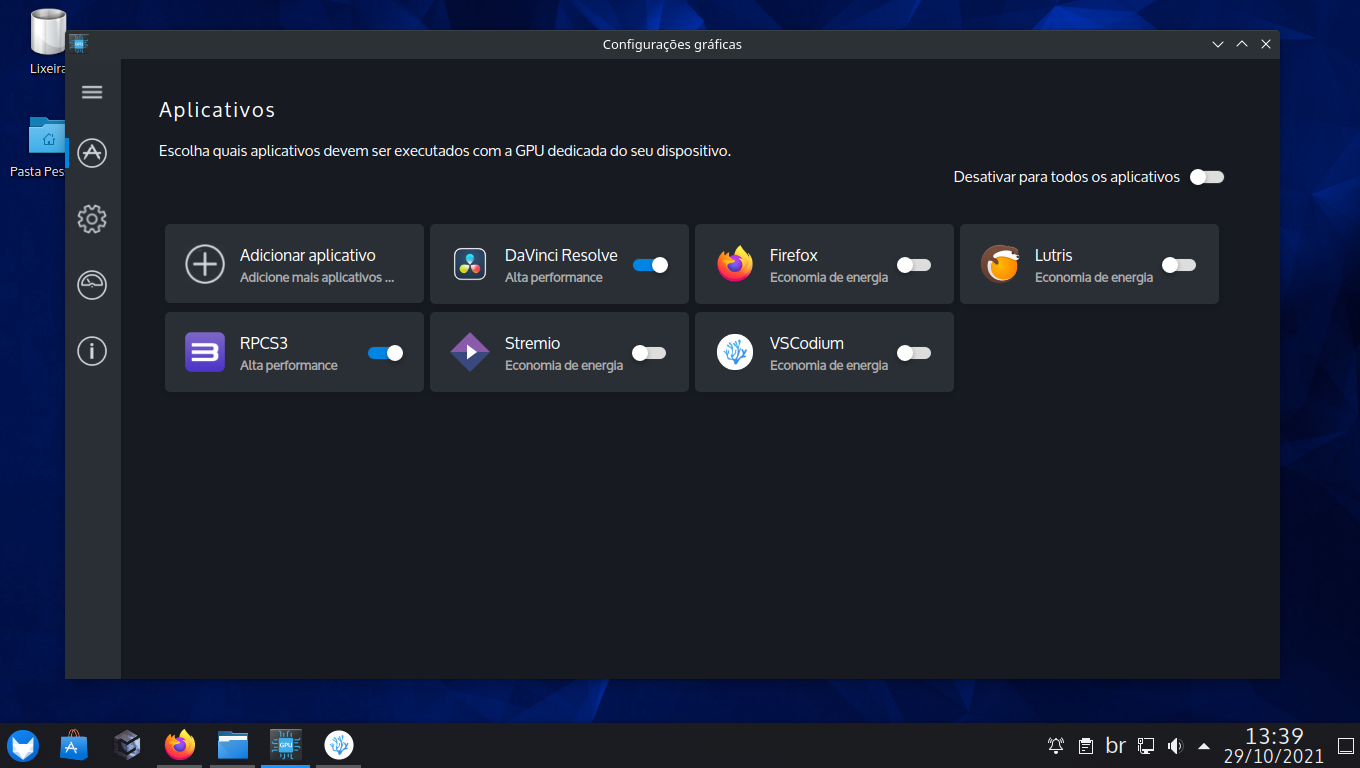This screenshot has height=768, width=1360.
Task: Expand the hamburger menu in the sidebar
Action: click(x=91, y=91)
